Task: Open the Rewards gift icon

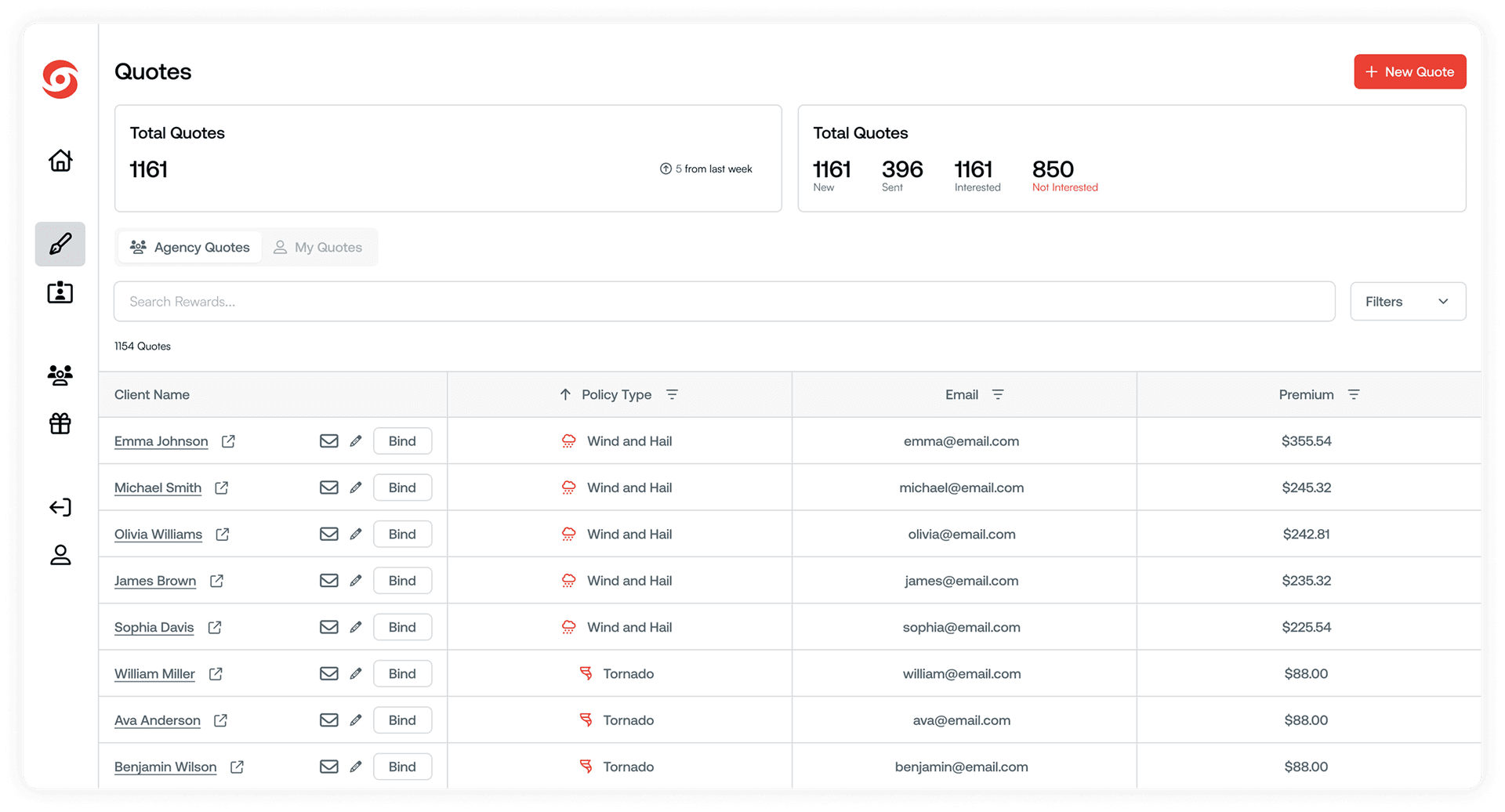Action: 60,424
